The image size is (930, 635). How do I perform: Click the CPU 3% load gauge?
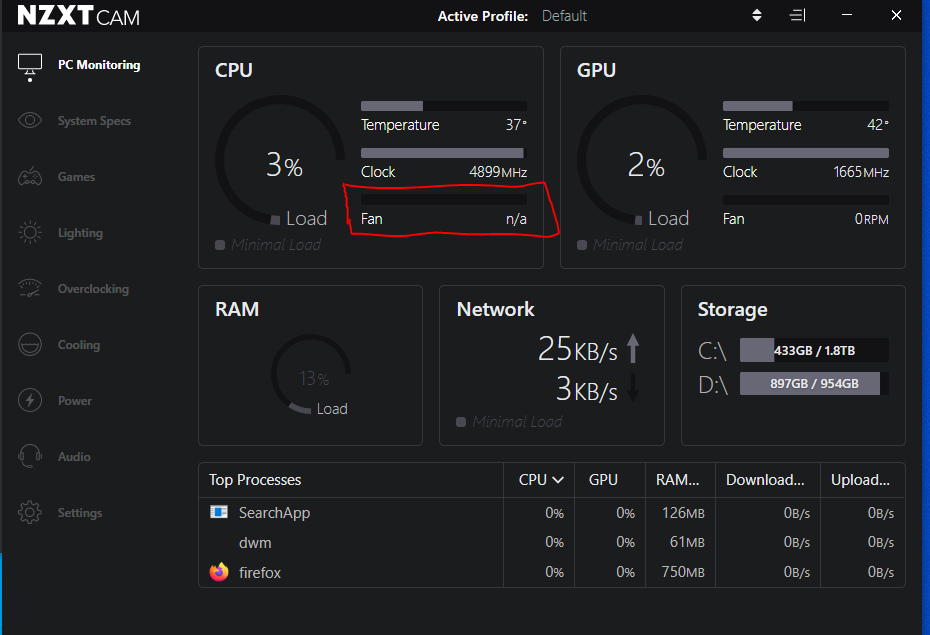pos(279,160)
